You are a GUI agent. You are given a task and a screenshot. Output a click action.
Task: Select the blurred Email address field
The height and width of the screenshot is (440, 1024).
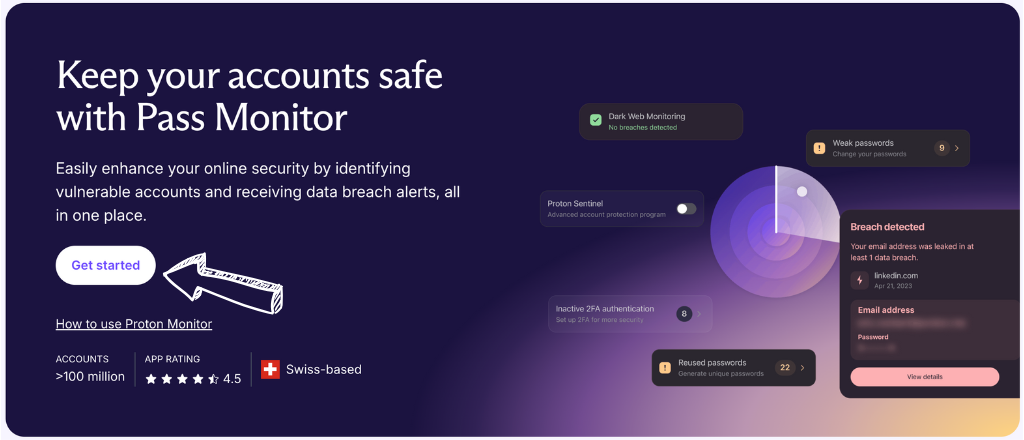tap(912, 323)
